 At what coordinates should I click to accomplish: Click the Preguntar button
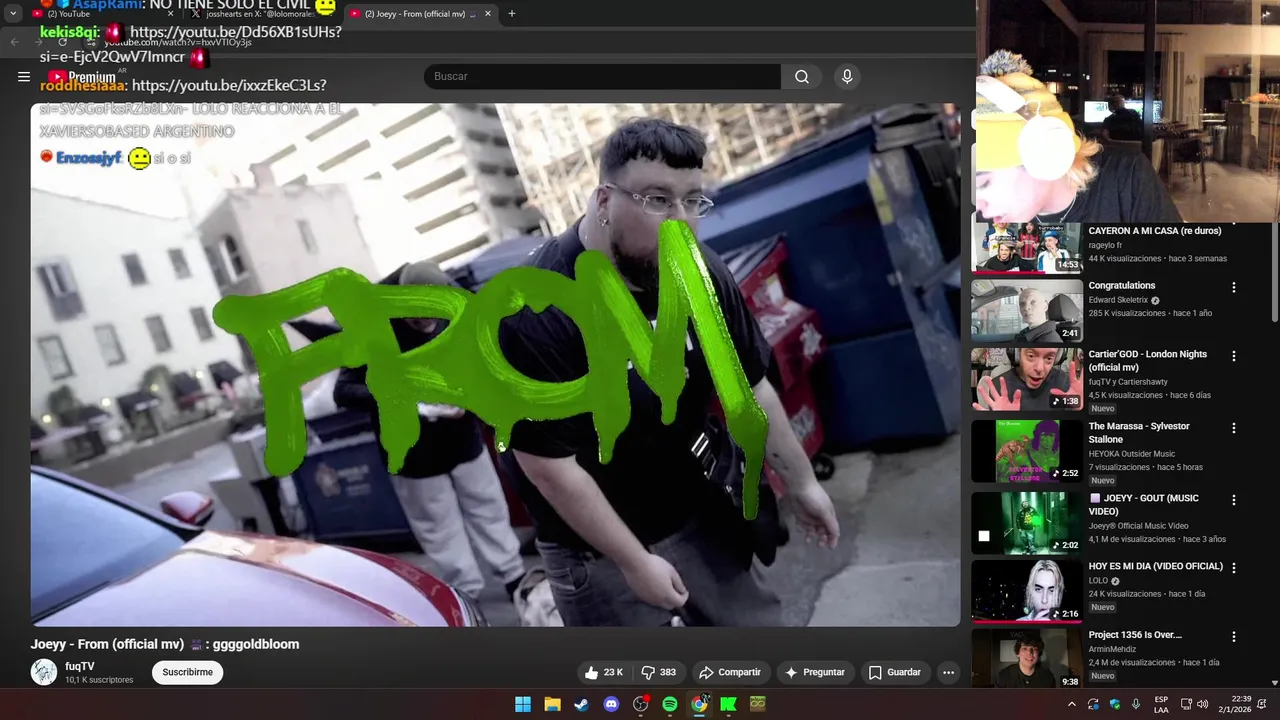(816, 672)
